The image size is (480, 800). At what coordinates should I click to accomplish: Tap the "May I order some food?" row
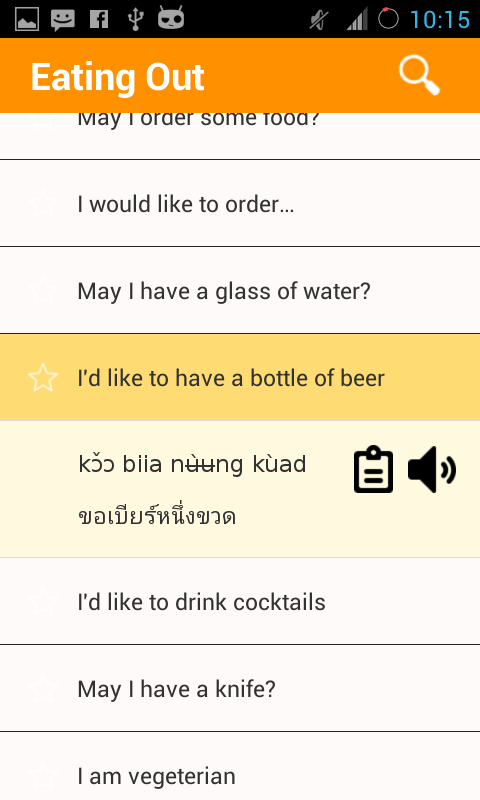240,136
